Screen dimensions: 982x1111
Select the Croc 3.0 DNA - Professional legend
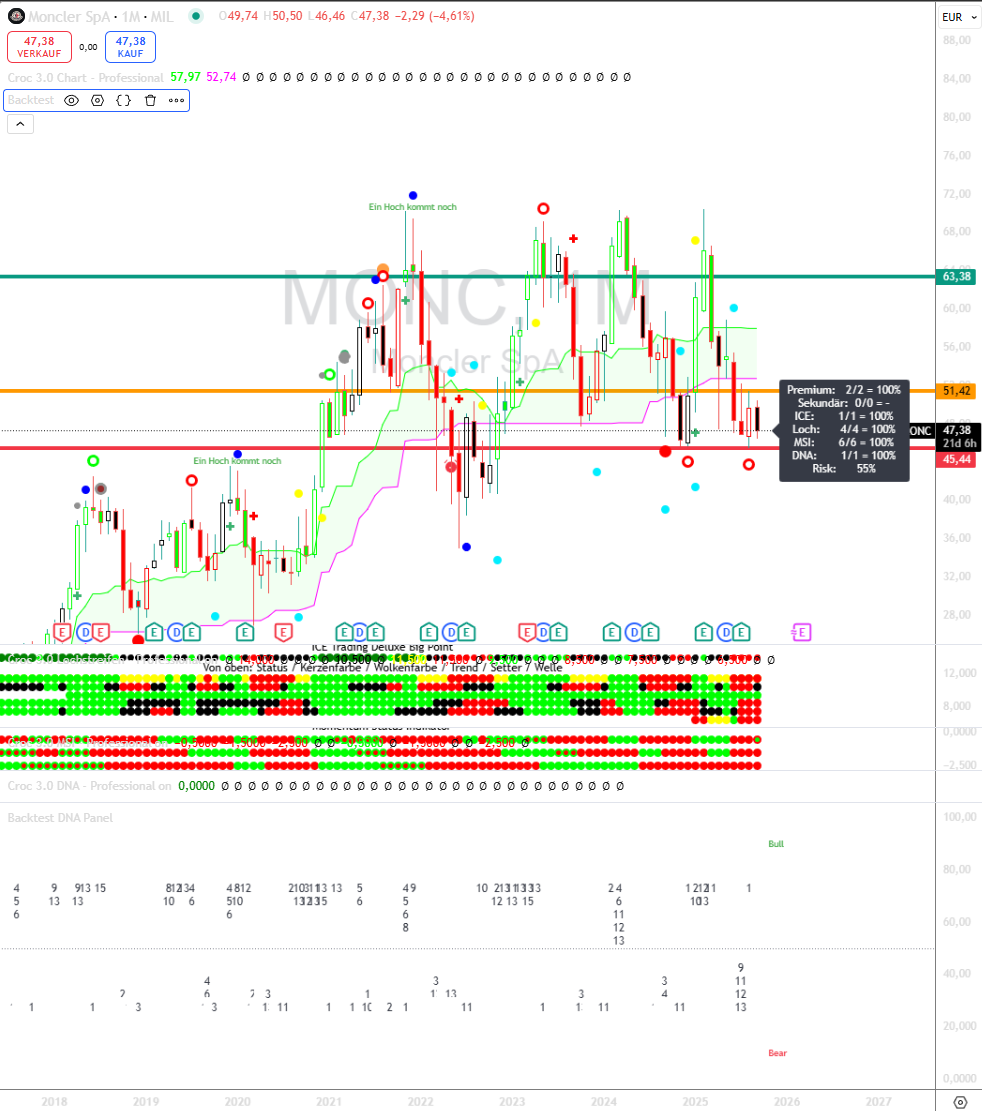[89, 786]
